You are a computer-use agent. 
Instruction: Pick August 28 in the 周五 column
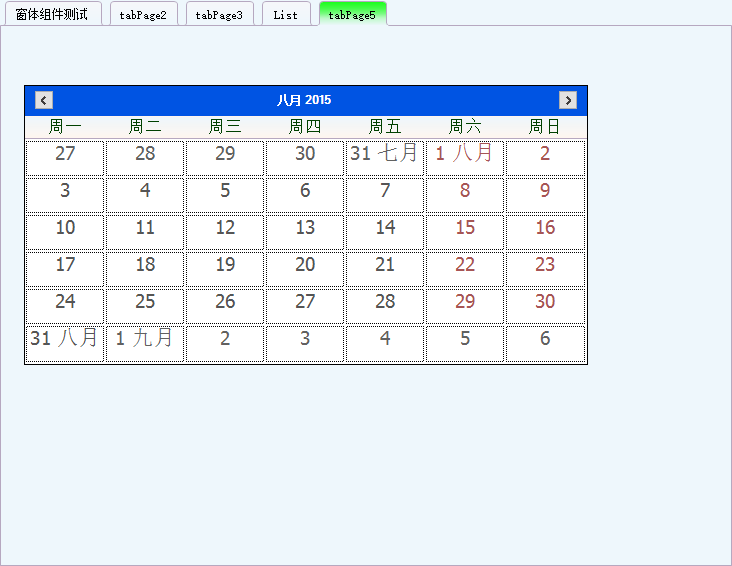(385, 306)
